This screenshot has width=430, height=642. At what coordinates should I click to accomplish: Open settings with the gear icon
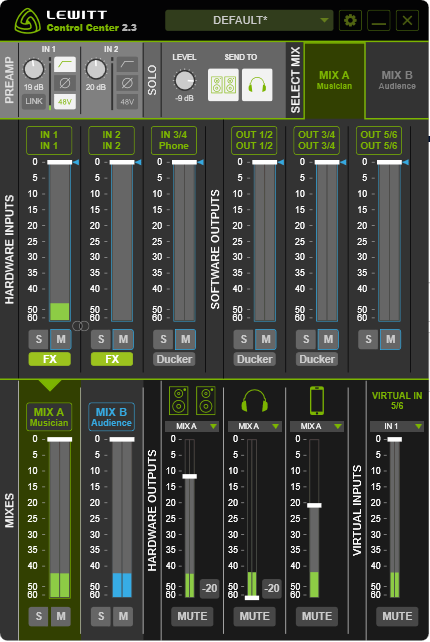pos(350,20)
